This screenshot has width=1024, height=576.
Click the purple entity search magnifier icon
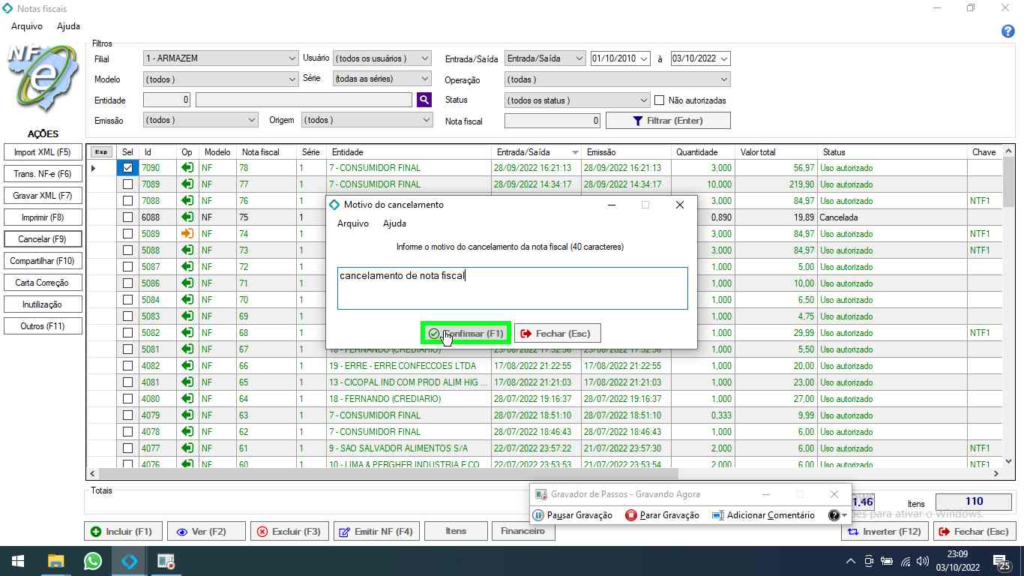[424, 100]
